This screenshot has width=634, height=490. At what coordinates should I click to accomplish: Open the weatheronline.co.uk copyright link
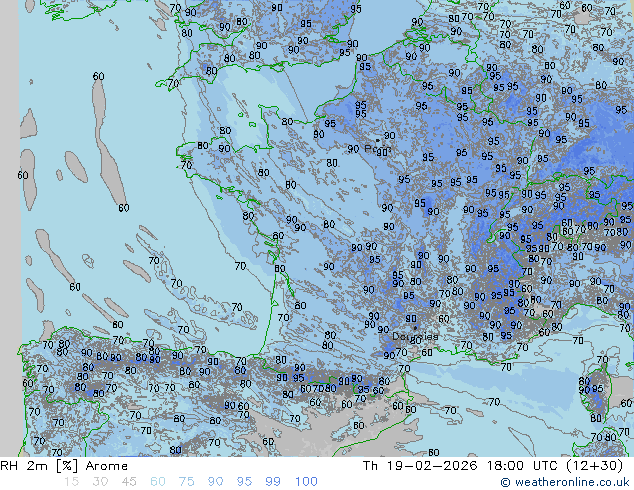[x=566, y=483]
